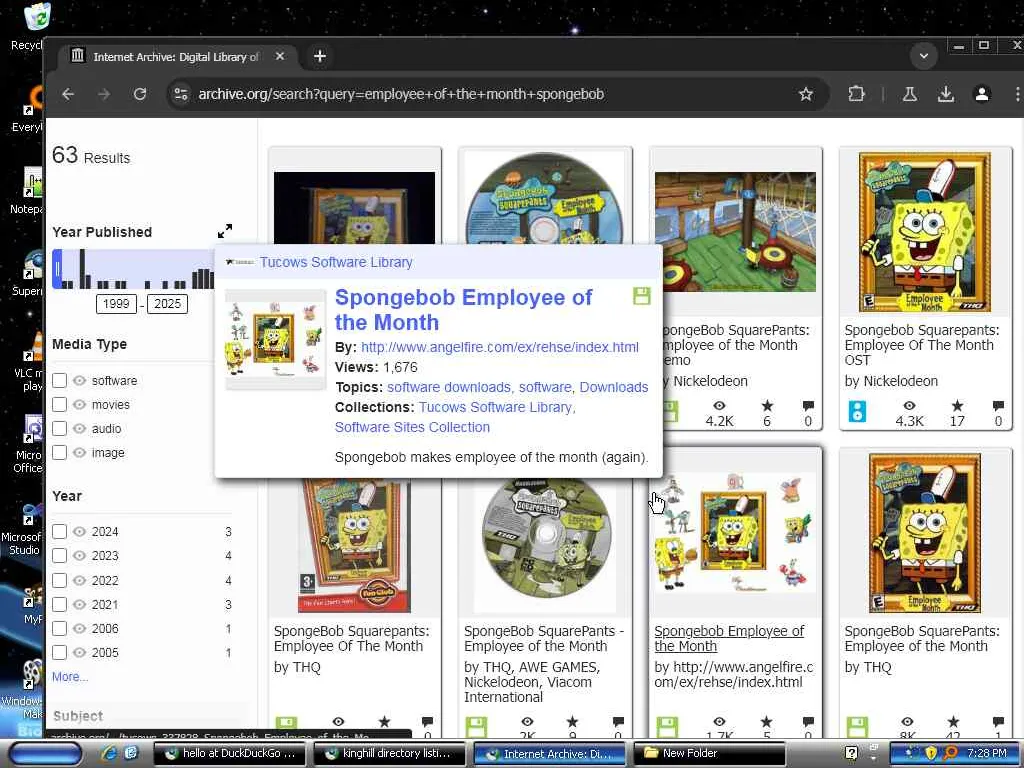Click favorites star on Demo card
Image resolution: width=1024 pixels, height=768 pixels.
tap(767, 406)
